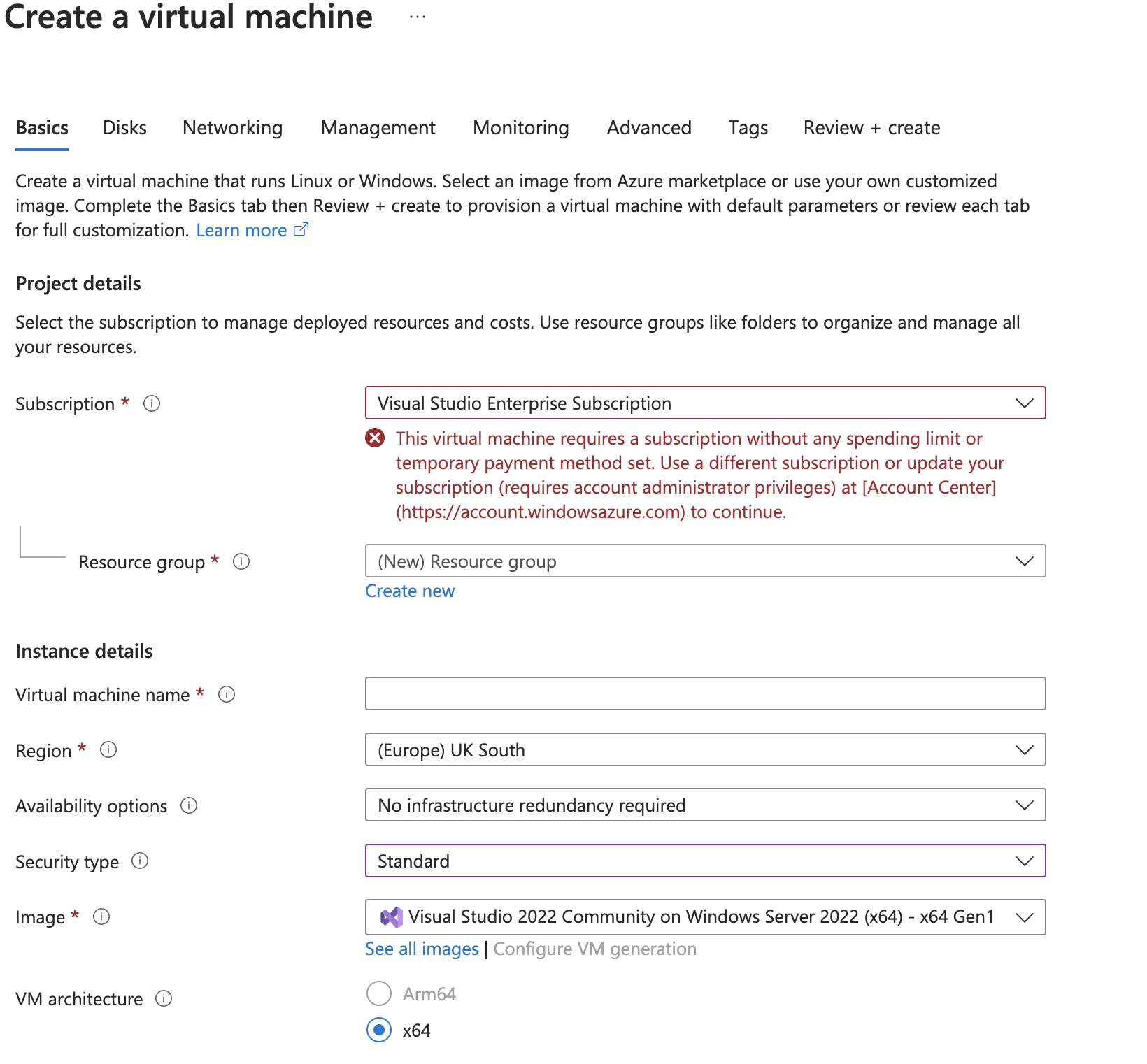This screenshot has width=1147, height=1064.
Task: Open the Security type dropdown
Action: tap(705, 861)
